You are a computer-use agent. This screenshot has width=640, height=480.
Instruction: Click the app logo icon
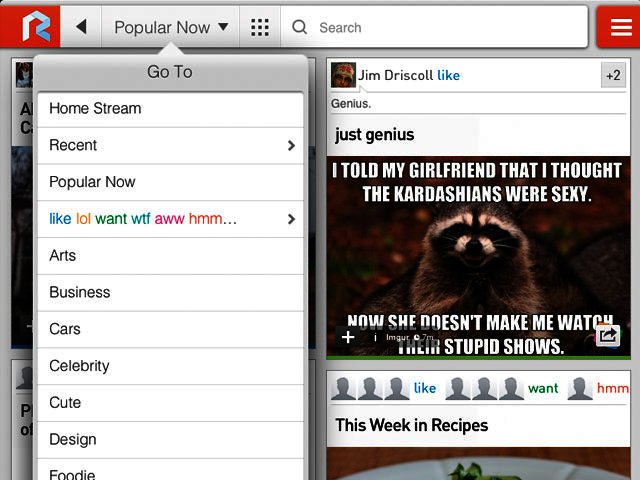[x=30, y=27]
